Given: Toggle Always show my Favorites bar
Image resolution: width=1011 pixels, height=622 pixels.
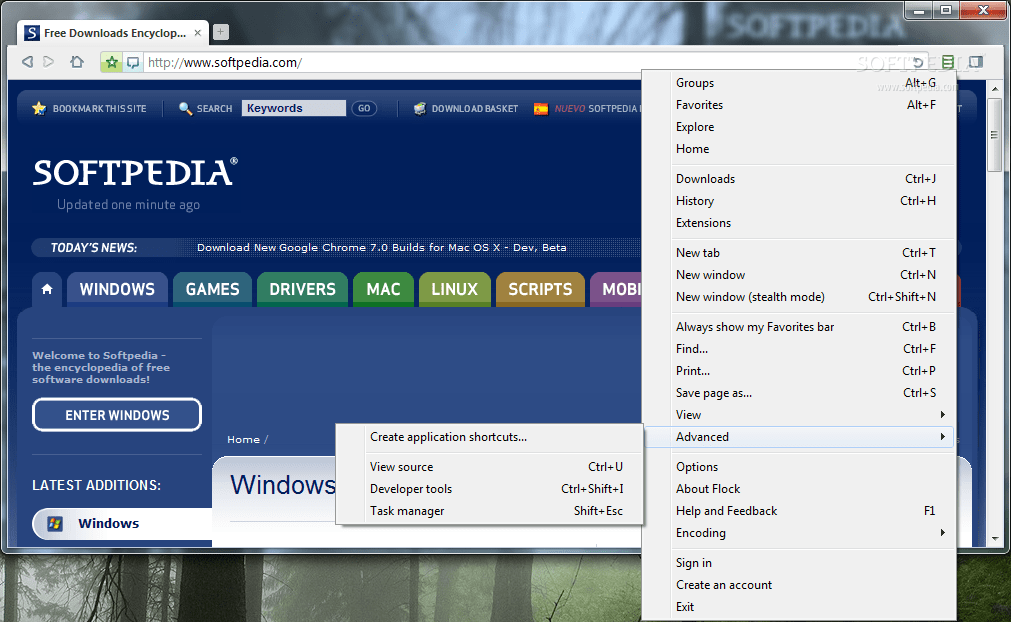Looking at the screenshot, I should click(800, 327).
